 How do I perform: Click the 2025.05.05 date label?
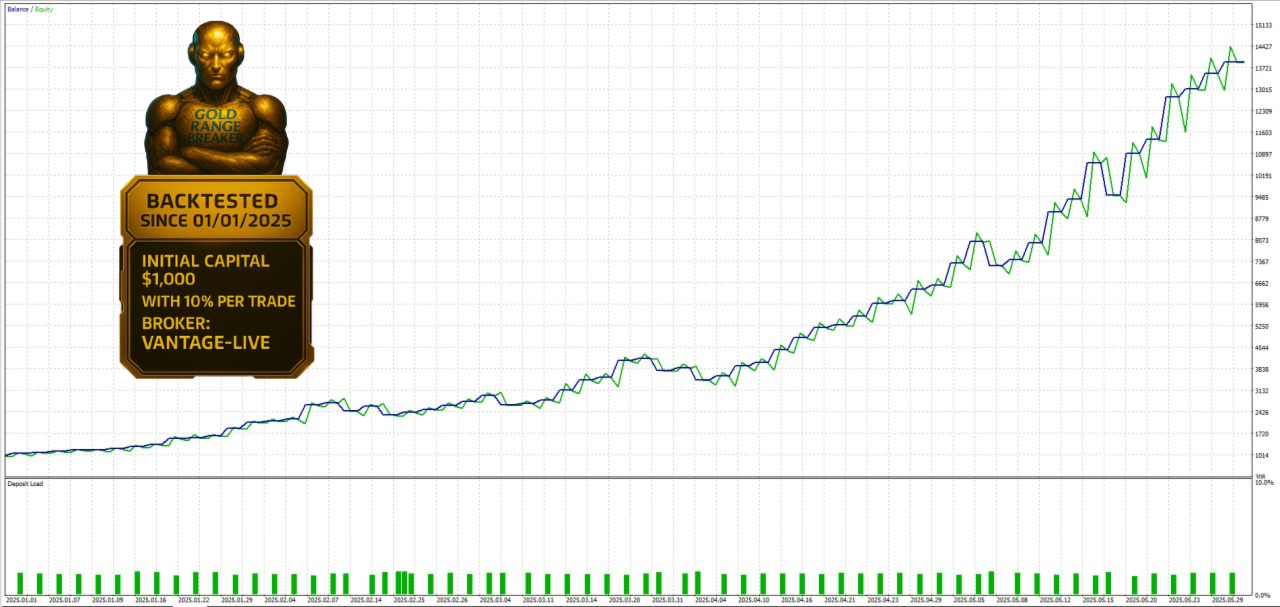tap(970, 601)
